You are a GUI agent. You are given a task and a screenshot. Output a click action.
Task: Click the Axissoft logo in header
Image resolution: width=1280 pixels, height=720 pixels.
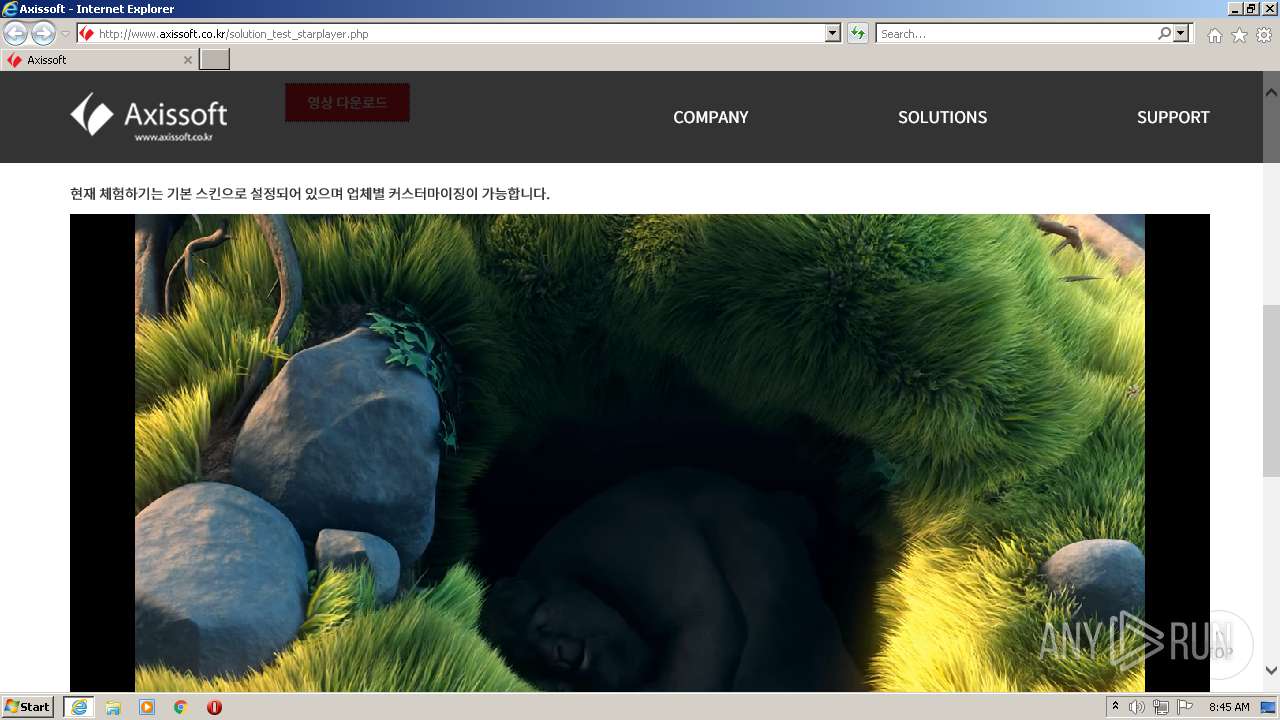pyautogui.click(x=149, y=116)
